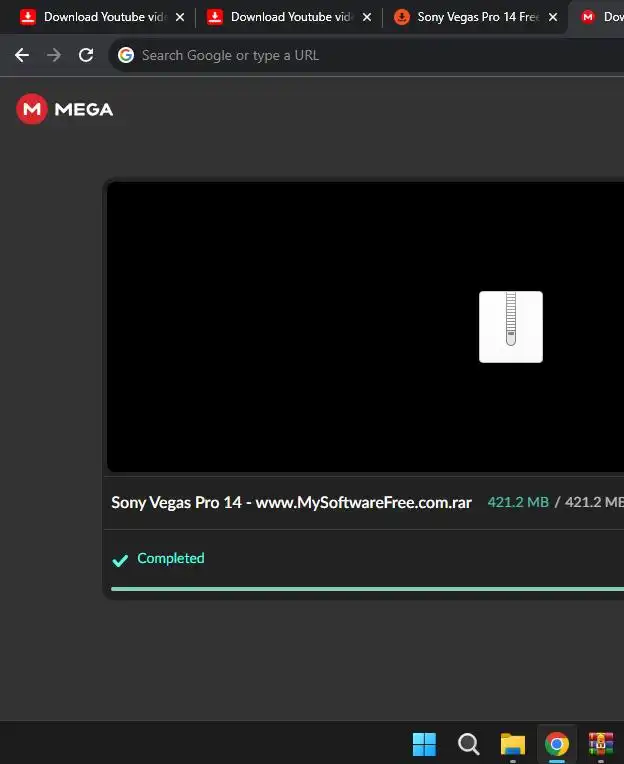Click the Search Google or type a URL field
The image size is (624, 764).
[368, 55]
